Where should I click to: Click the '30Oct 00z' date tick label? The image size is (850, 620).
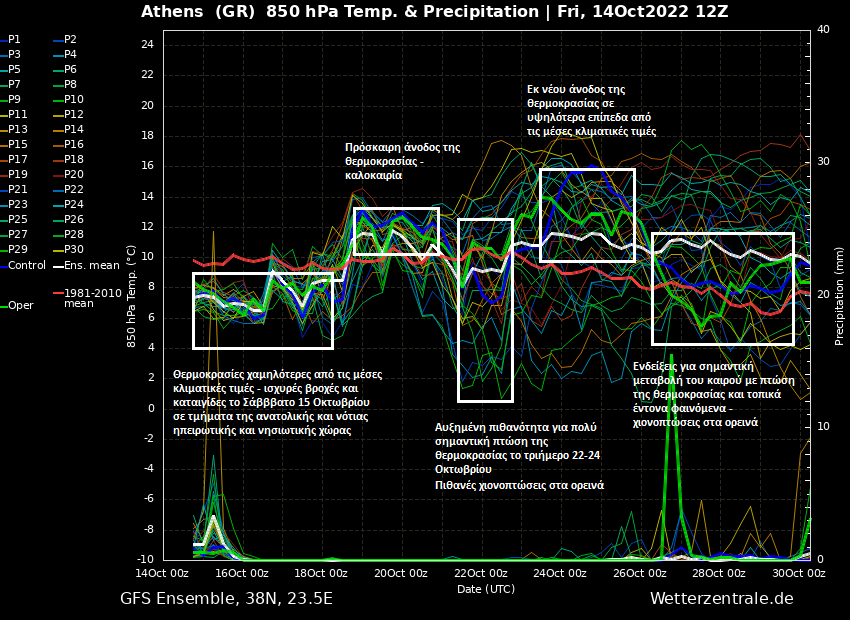(x=799, y=573)
